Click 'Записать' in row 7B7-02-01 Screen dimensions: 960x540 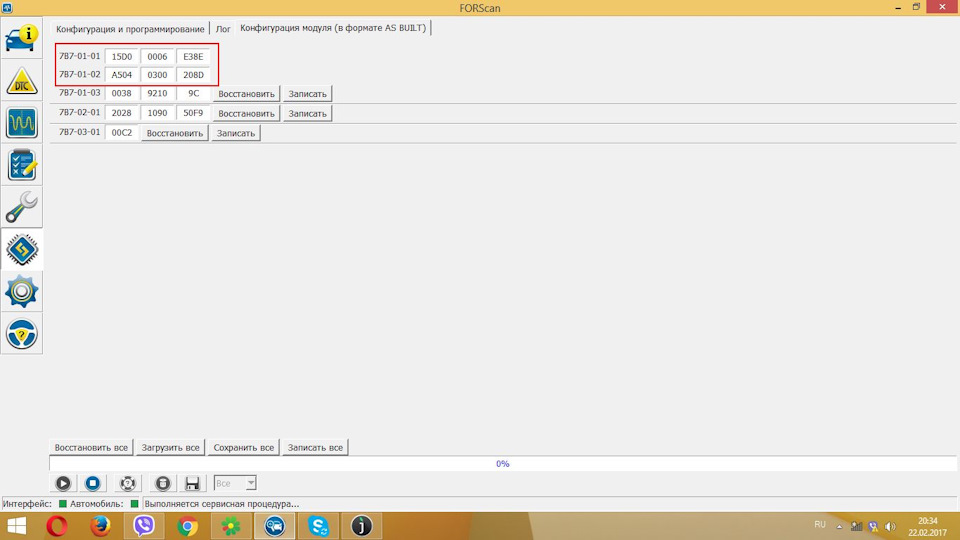click(x=307, y=113)
